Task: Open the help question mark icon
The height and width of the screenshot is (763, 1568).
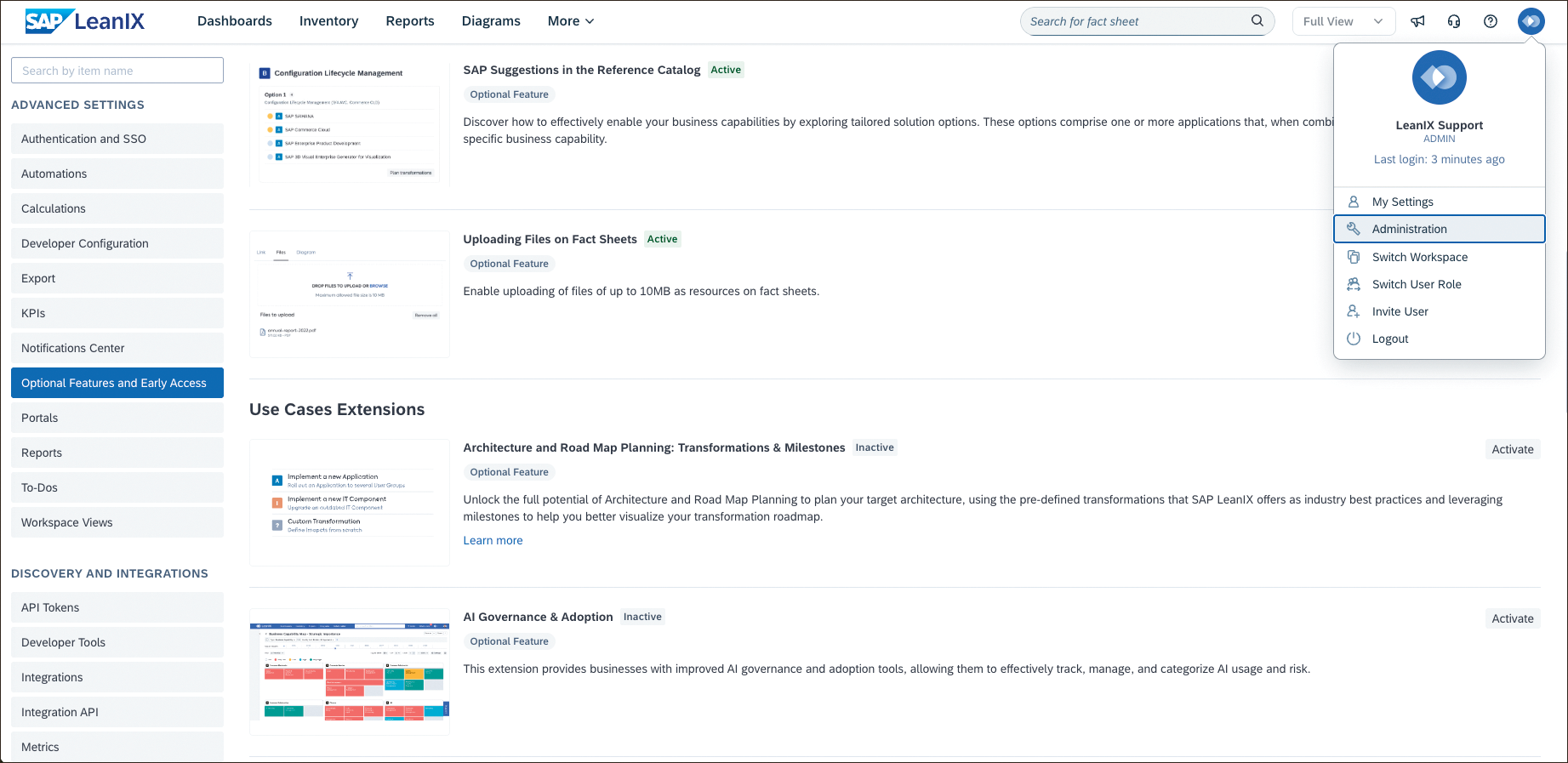Action: pos(1491,21)
